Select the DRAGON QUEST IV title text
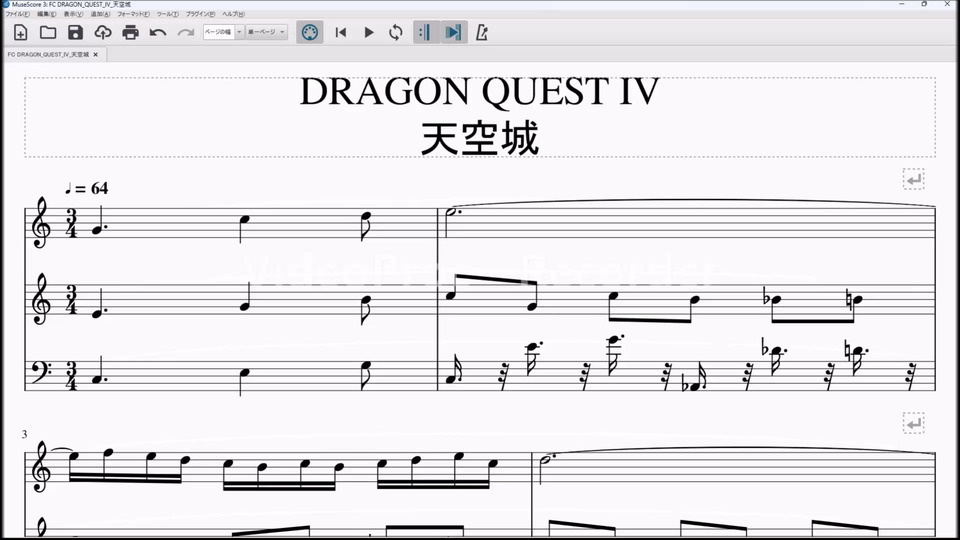 (x=479, y=92)
